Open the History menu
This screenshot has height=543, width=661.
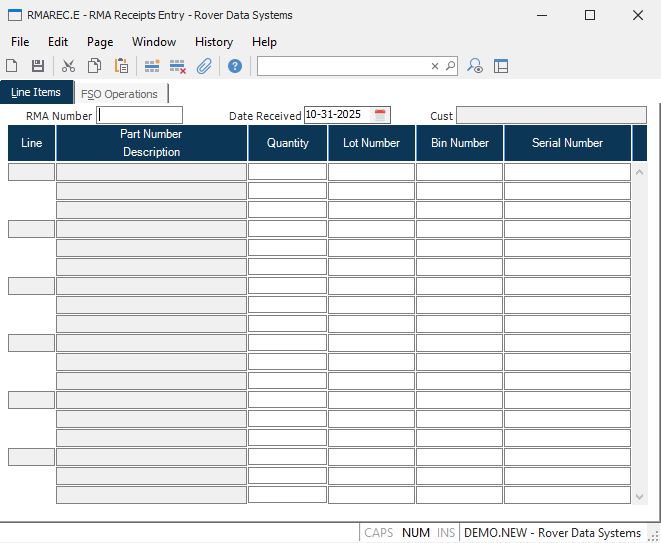[x=213, y=42]
